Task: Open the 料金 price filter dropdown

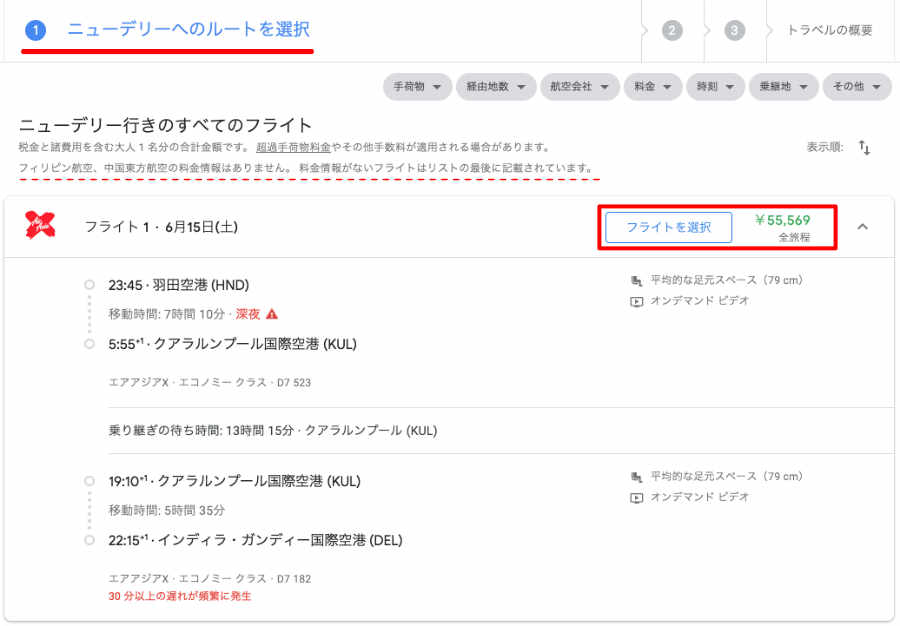Action: [653, 87]
